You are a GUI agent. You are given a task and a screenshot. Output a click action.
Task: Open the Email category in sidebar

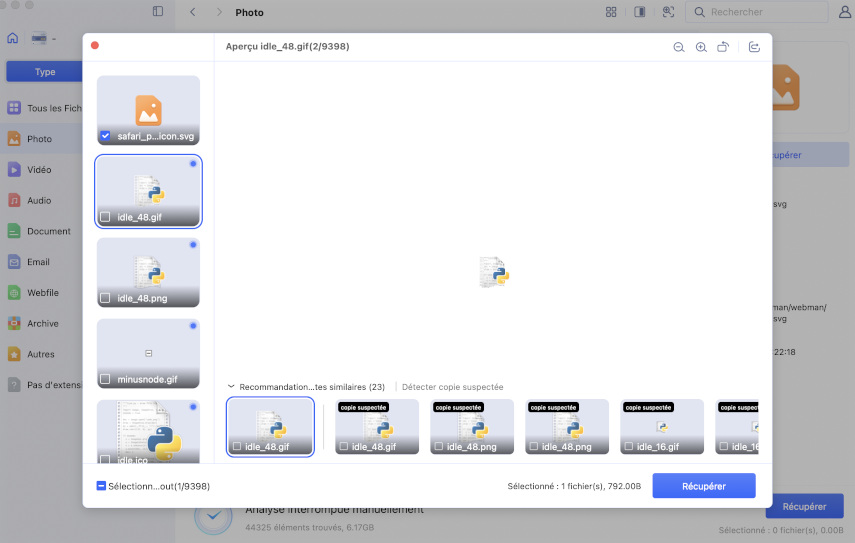pyautogui.click(x=41, y=262)
